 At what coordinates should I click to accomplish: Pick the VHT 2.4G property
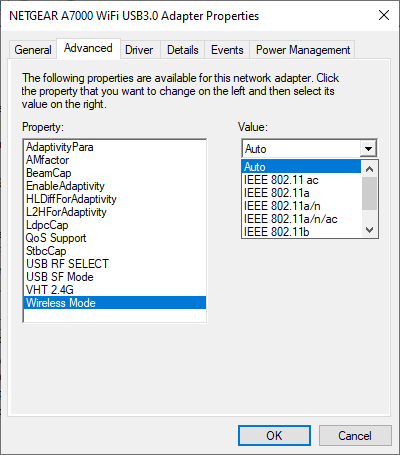(x=115, y=290)
